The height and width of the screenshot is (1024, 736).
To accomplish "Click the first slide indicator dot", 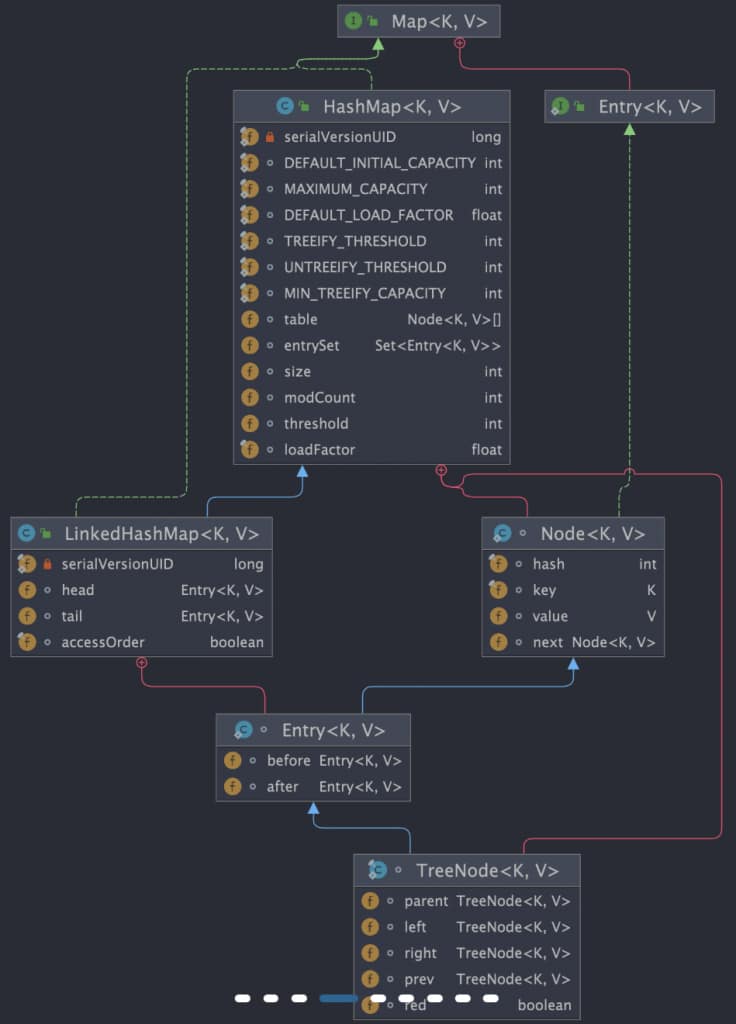I will coord(243,998).
